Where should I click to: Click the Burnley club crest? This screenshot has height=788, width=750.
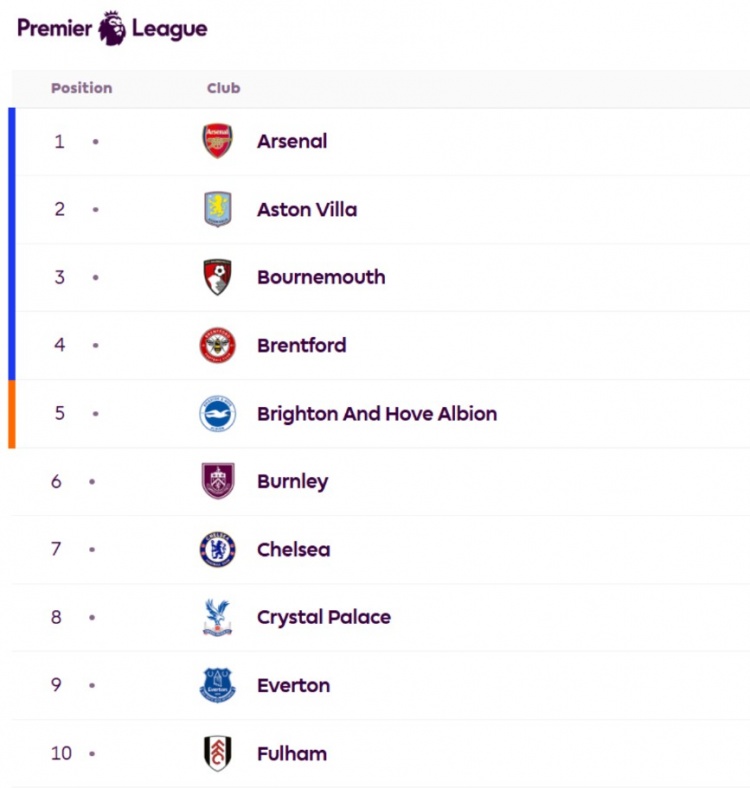[218, 481]
